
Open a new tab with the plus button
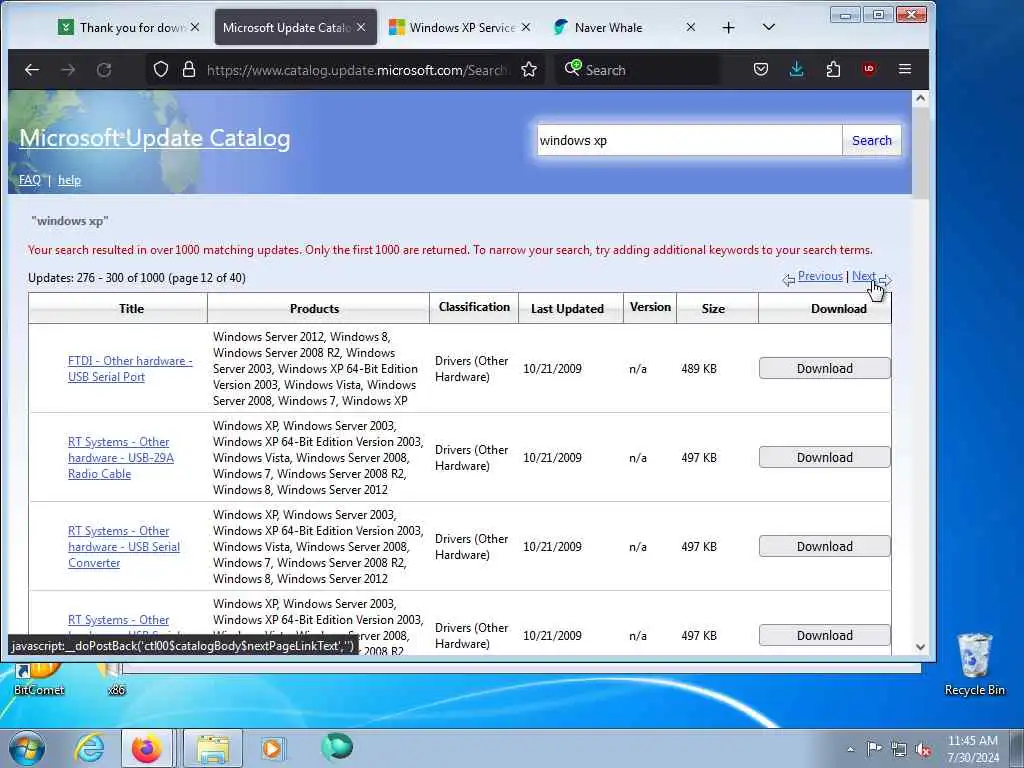point(729,27)
